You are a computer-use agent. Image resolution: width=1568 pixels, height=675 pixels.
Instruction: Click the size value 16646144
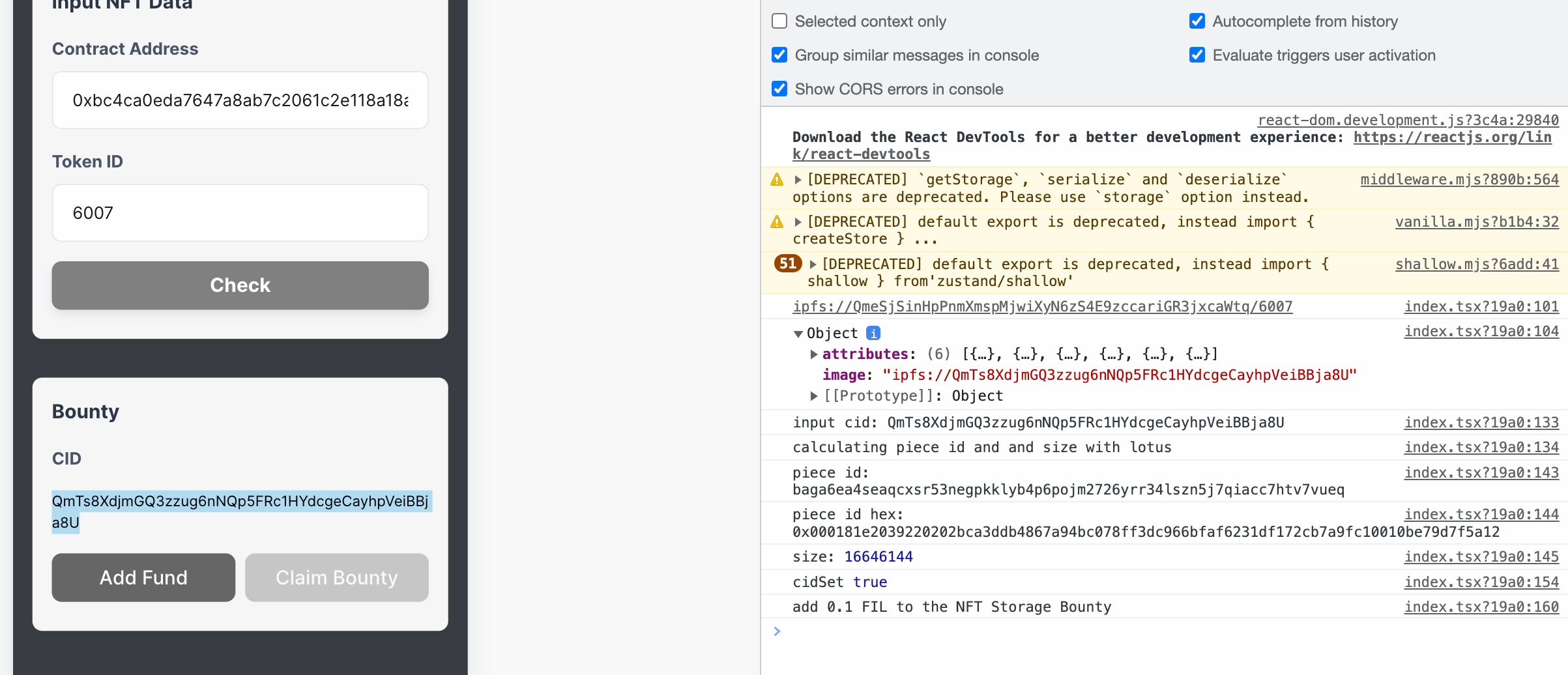(878, 556)
